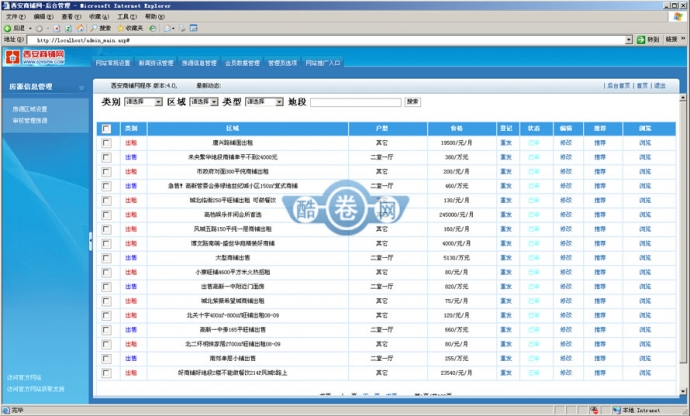The height and width of the screenshot is (416, 690).
Task: Go to browser Home icon
Action: pyautogui.click(x=80, y=28)
